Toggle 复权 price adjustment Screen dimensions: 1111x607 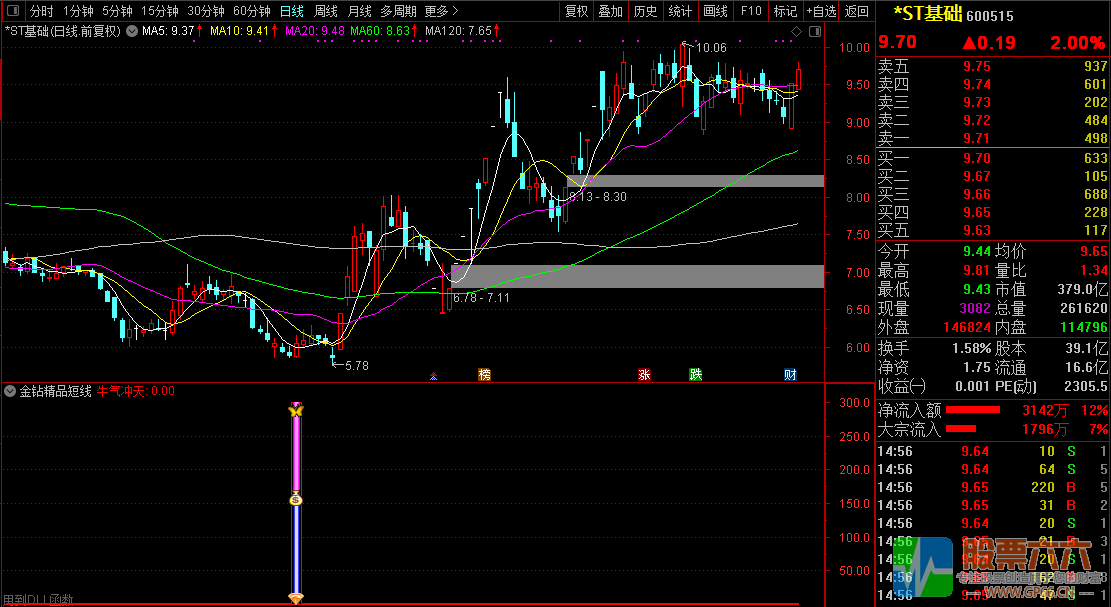coord(577,12)
